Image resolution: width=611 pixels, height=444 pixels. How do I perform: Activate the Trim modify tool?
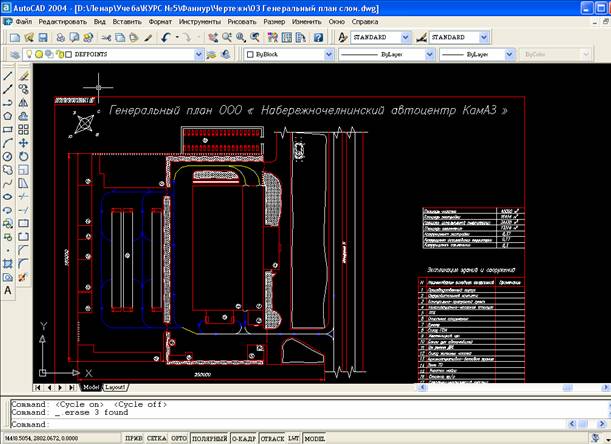tap(23, 196)
